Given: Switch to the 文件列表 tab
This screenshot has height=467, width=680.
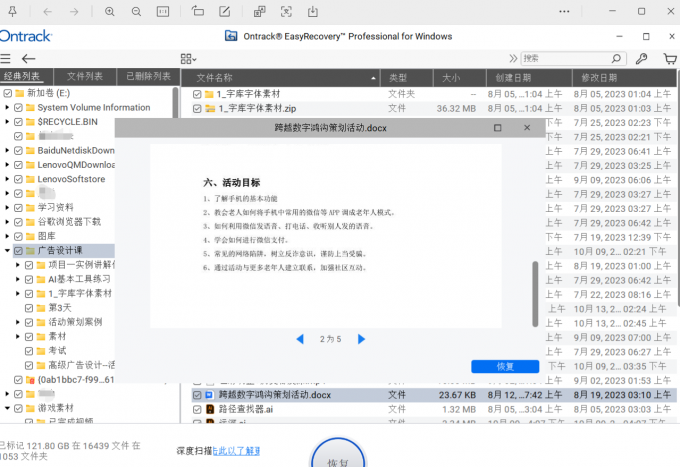Looking at the screenshot, I should pyautogui.click(x=85, y=77).
